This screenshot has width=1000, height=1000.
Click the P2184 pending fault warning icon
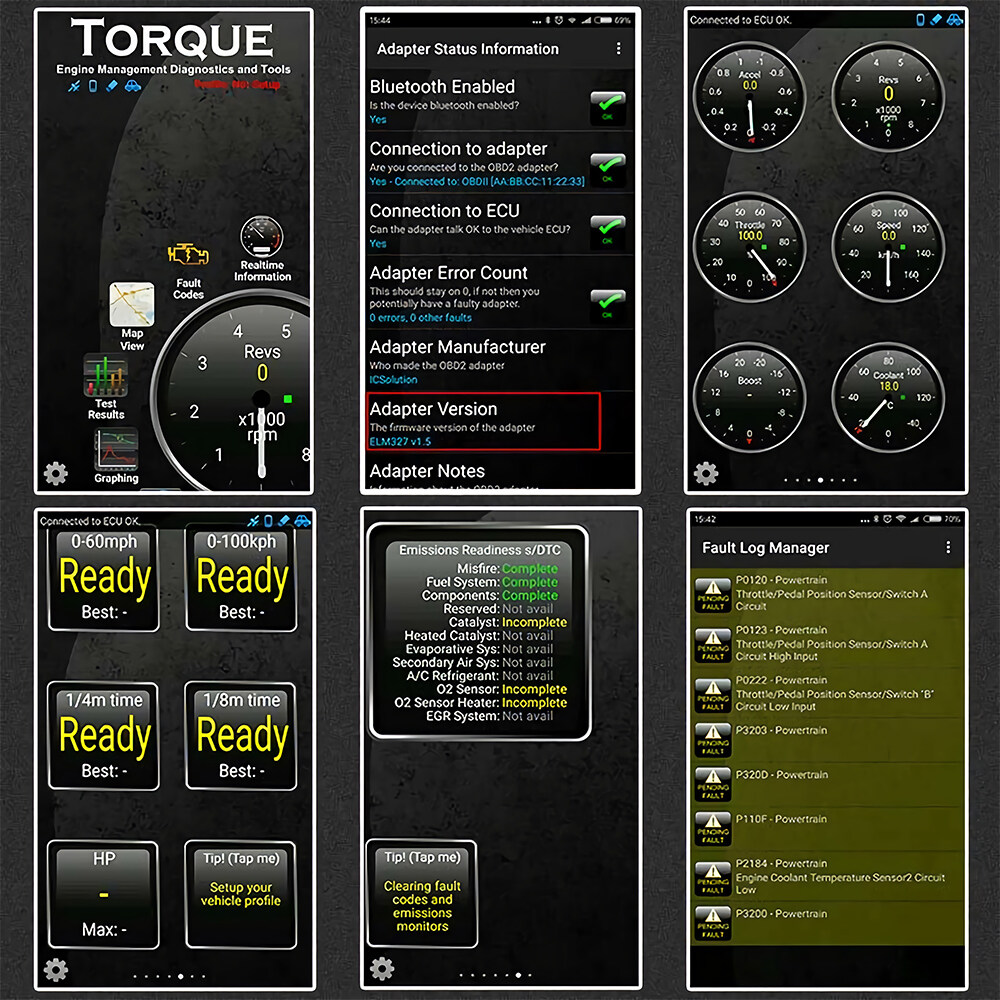(713, 874)
